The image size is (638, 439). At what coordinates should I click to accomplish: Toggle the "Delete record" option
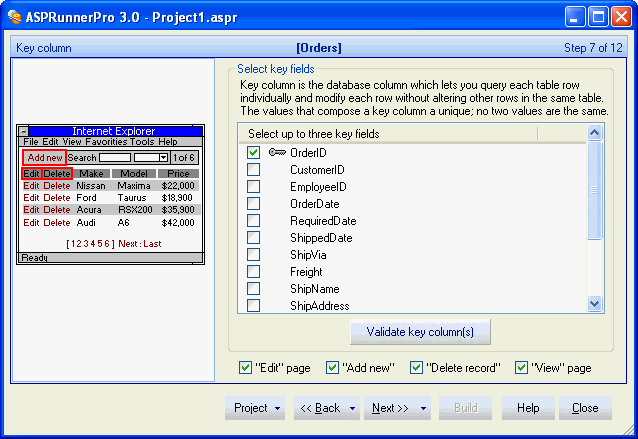coord(416,367)
